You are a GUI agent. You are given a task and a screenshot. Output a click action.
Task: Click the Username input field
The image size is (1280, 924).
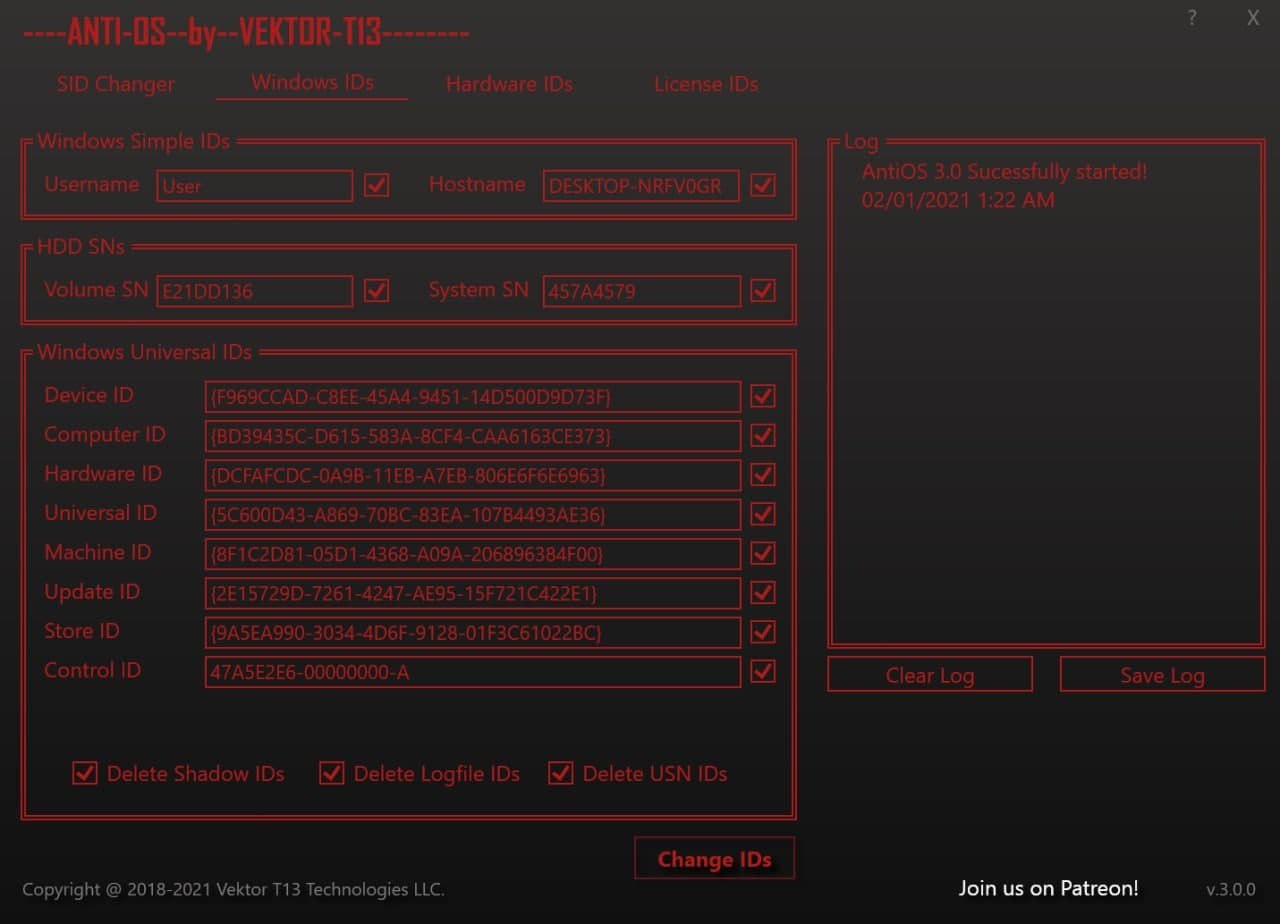click(x=255, y=186)
